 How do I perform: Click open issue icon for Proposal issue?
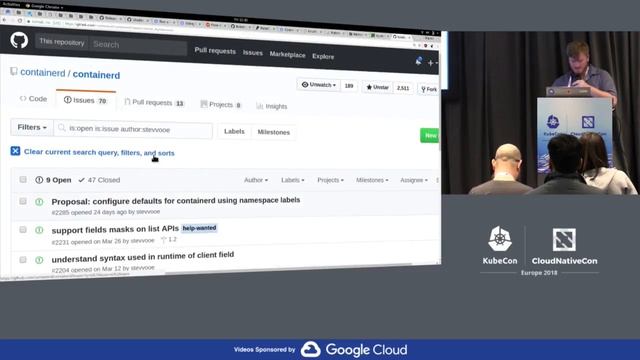[x=39, y=202]
